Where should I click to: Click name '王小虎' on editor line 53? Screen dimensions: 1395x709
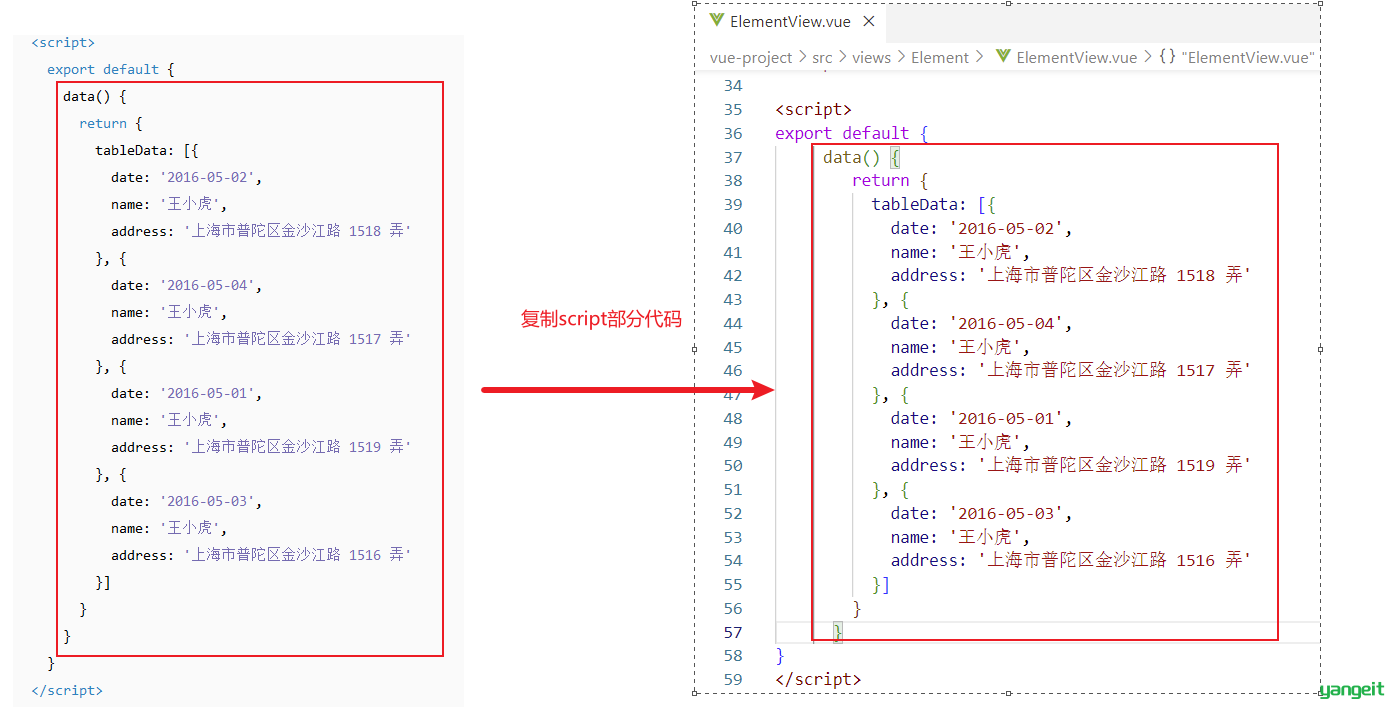pyautogui.click(x=960, y=537)
